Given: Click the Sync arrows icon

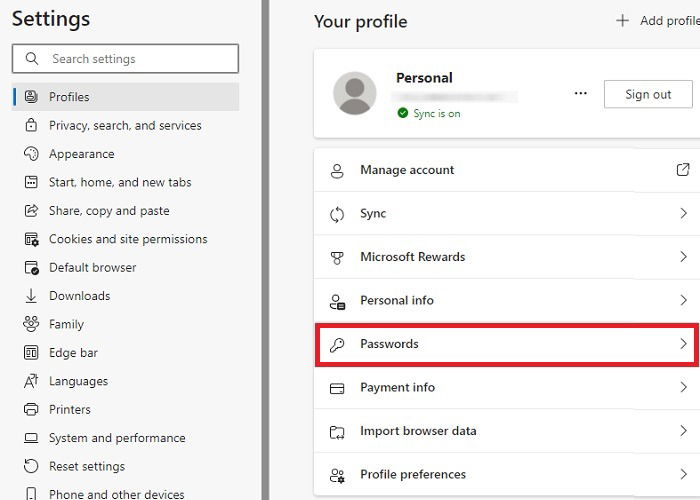Looking at the screenshot, I should [x=337, y=214].
